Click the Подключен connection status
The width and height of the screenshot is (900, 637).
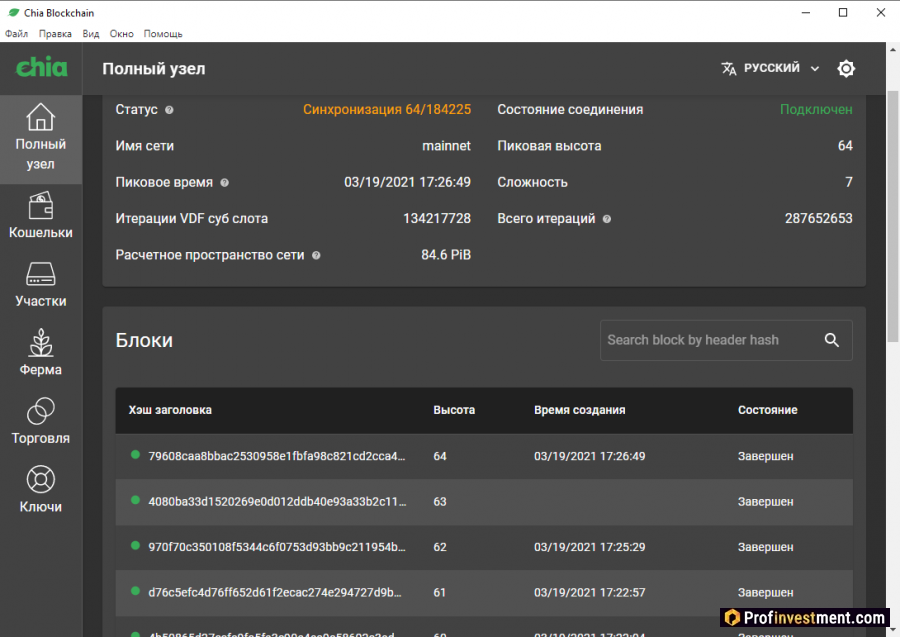816,110
